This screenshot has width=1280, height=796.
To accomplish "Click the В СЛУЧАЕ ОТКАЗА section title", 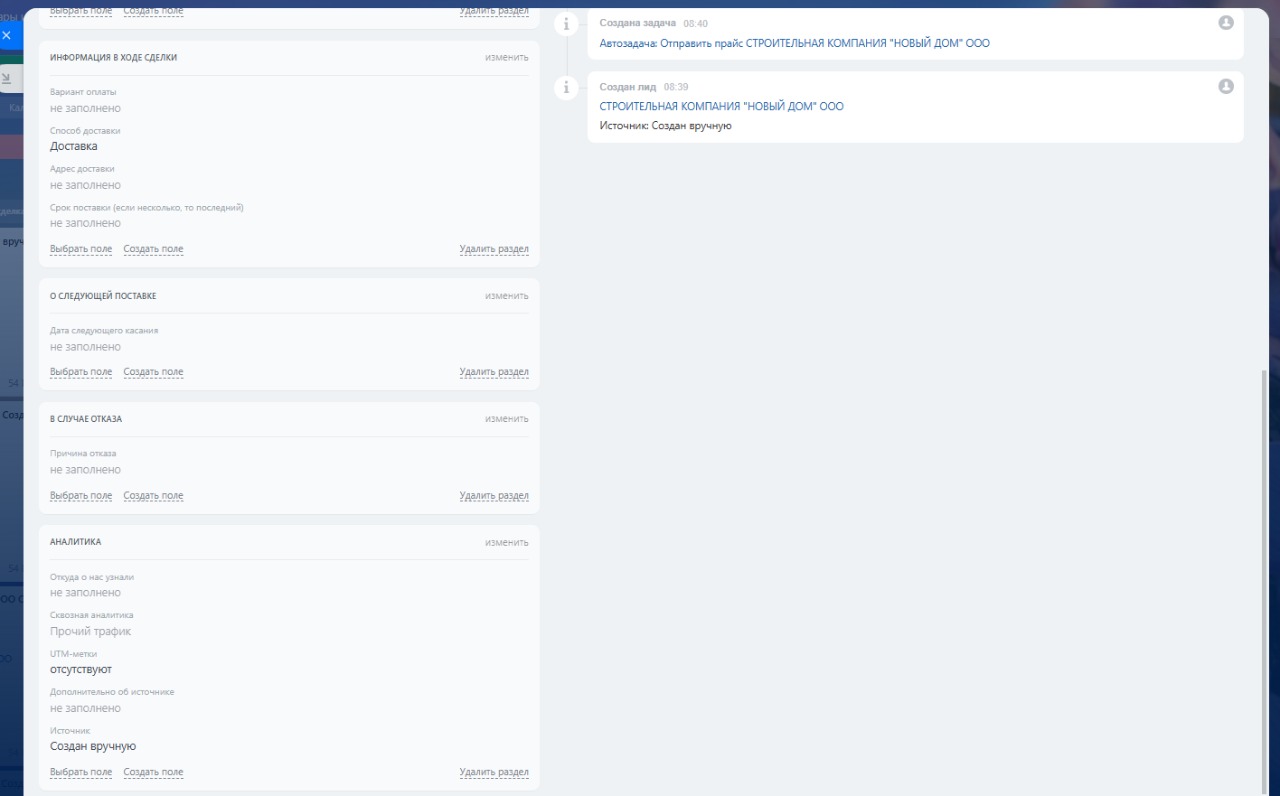I will click(86, 419).
